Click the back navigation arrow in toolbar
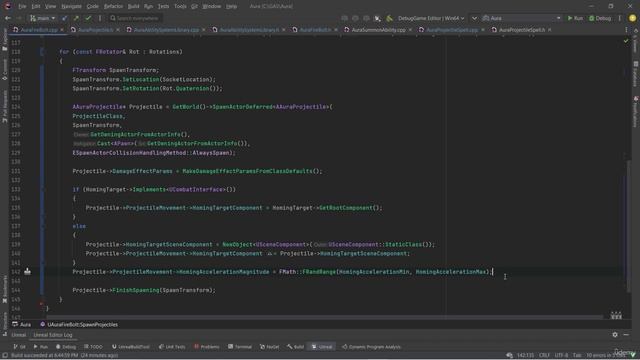Screen dimensions: 640x360 8,18
